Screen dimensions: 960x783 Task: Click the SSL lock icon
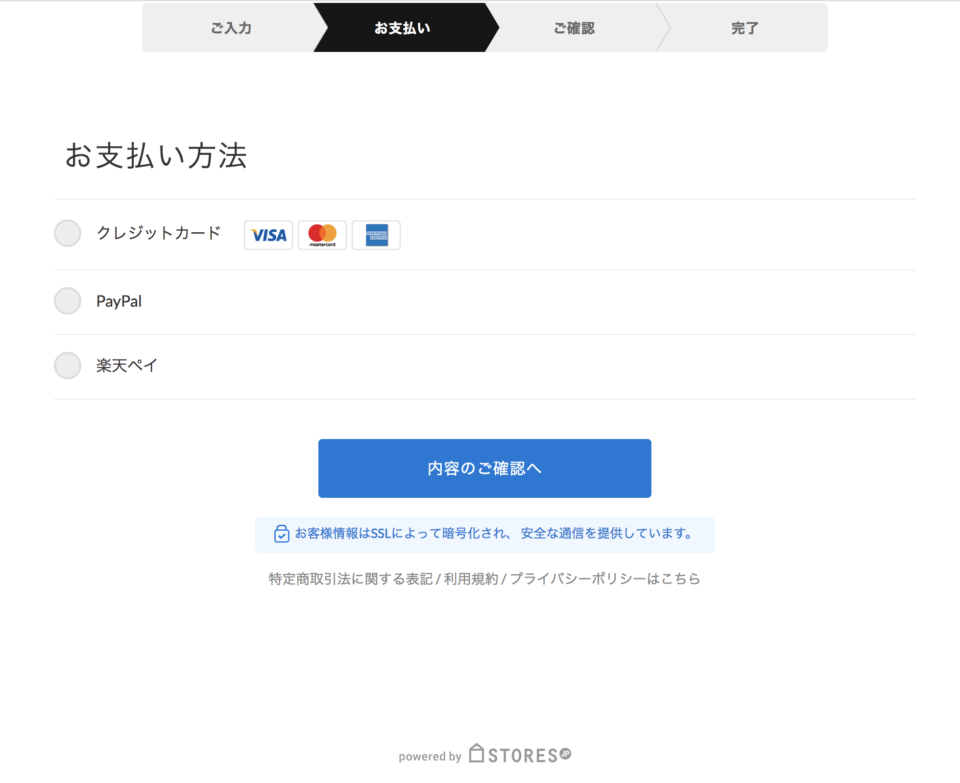coord(281,534)
